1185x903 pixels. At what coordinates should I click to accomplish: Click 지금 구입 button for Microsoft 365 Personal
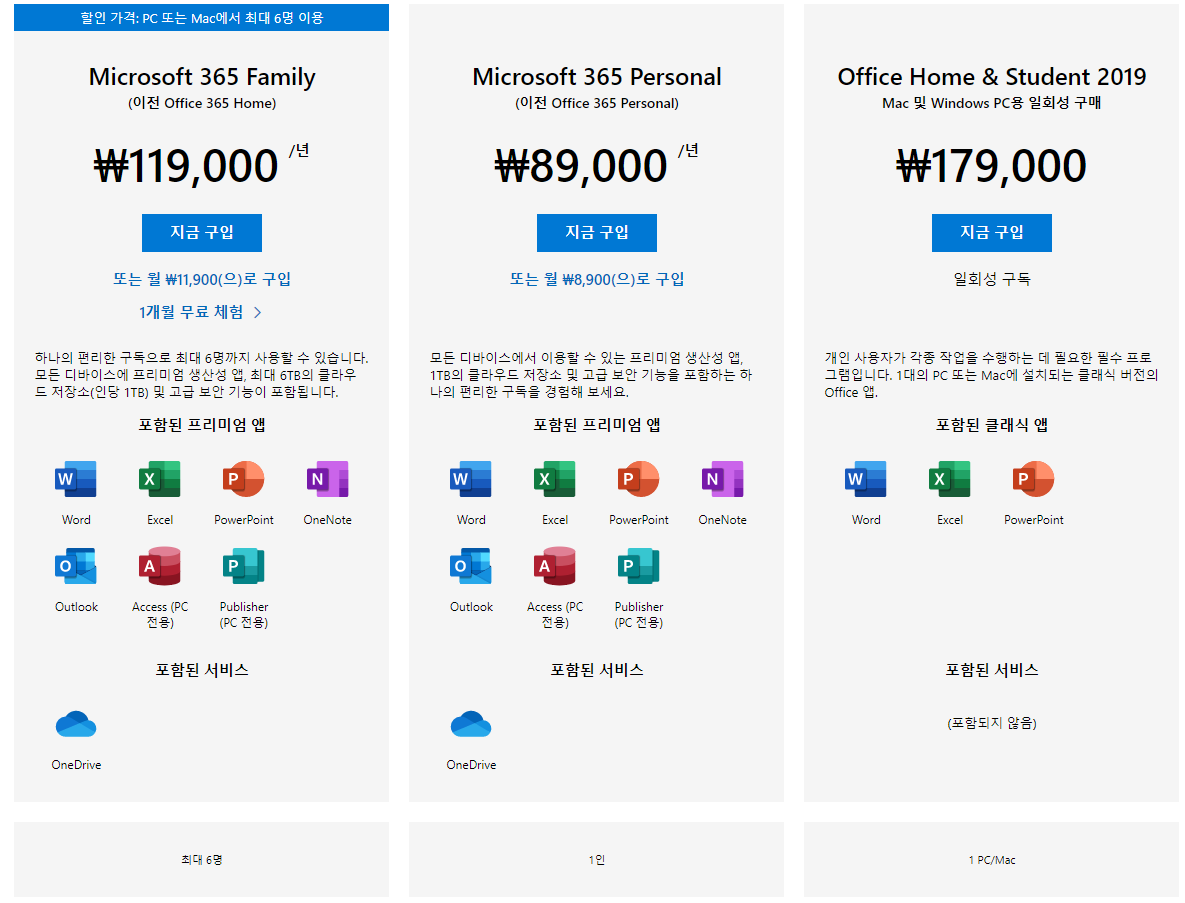tap(597, 233)
